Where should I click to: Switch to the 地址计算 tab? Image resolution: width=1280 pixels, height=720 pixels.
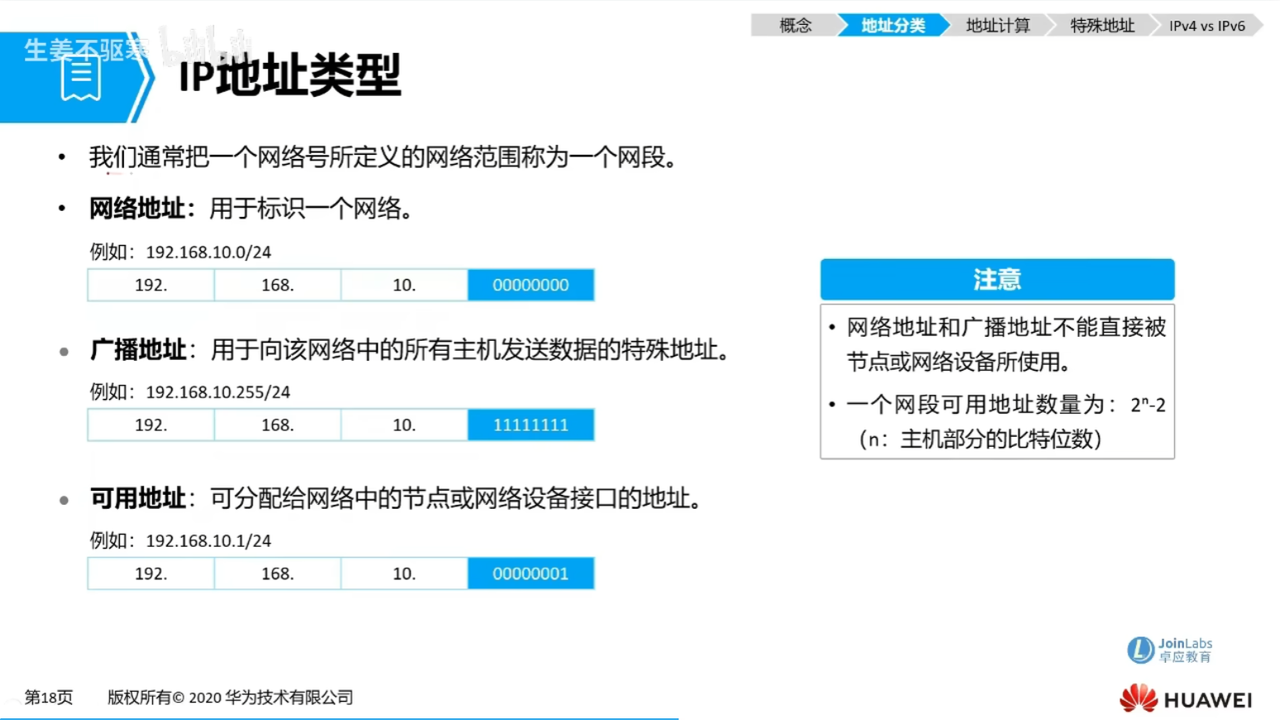click(997, 26)
